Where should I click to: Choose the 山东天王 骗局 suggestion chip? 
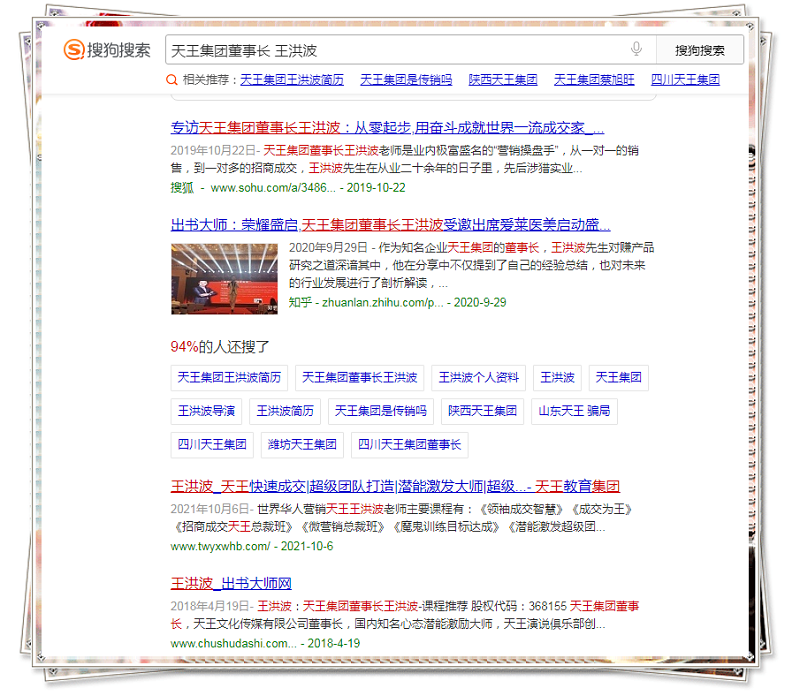tap(574, 411)
